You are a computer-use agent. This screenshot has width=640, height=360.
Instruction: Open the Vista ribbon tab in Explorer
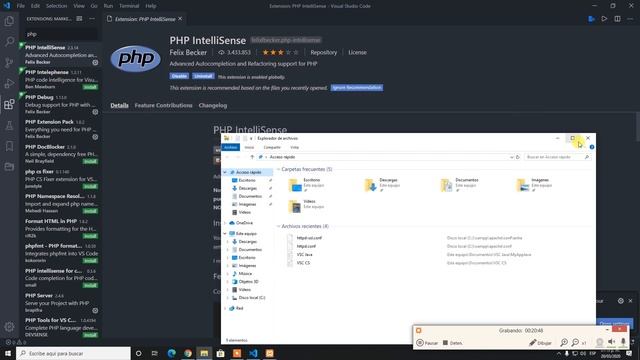294,147
